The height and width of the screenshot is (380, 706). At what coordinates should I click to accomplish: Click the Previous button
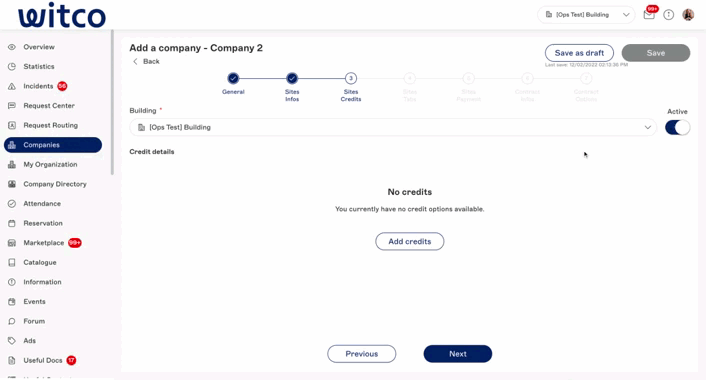point(362,354)
